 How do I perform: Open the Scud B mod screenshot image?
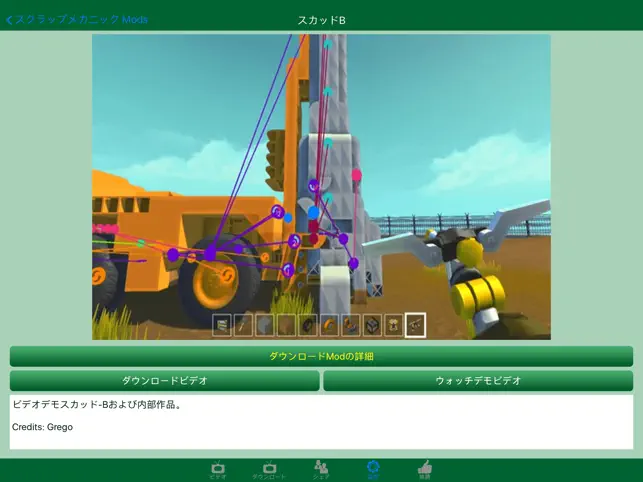321,187
